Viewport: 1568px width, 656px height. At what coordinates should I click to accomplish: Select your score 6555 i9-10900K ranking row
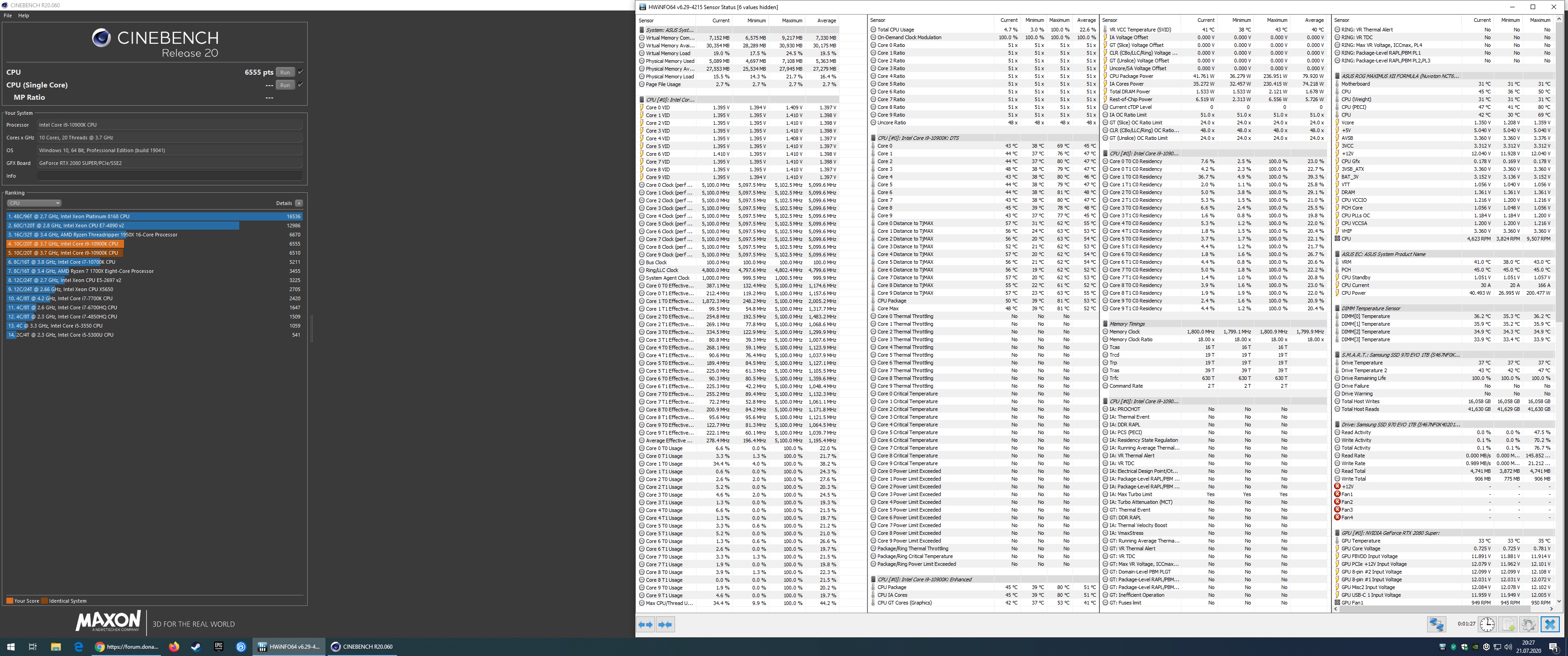[x=155, y=243]
